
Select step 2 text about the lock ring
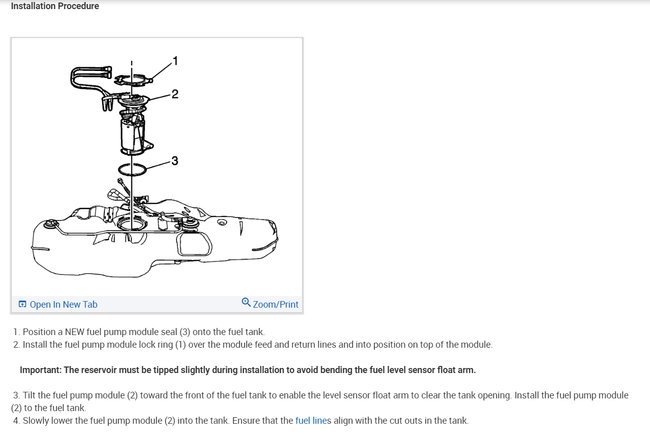253,345
